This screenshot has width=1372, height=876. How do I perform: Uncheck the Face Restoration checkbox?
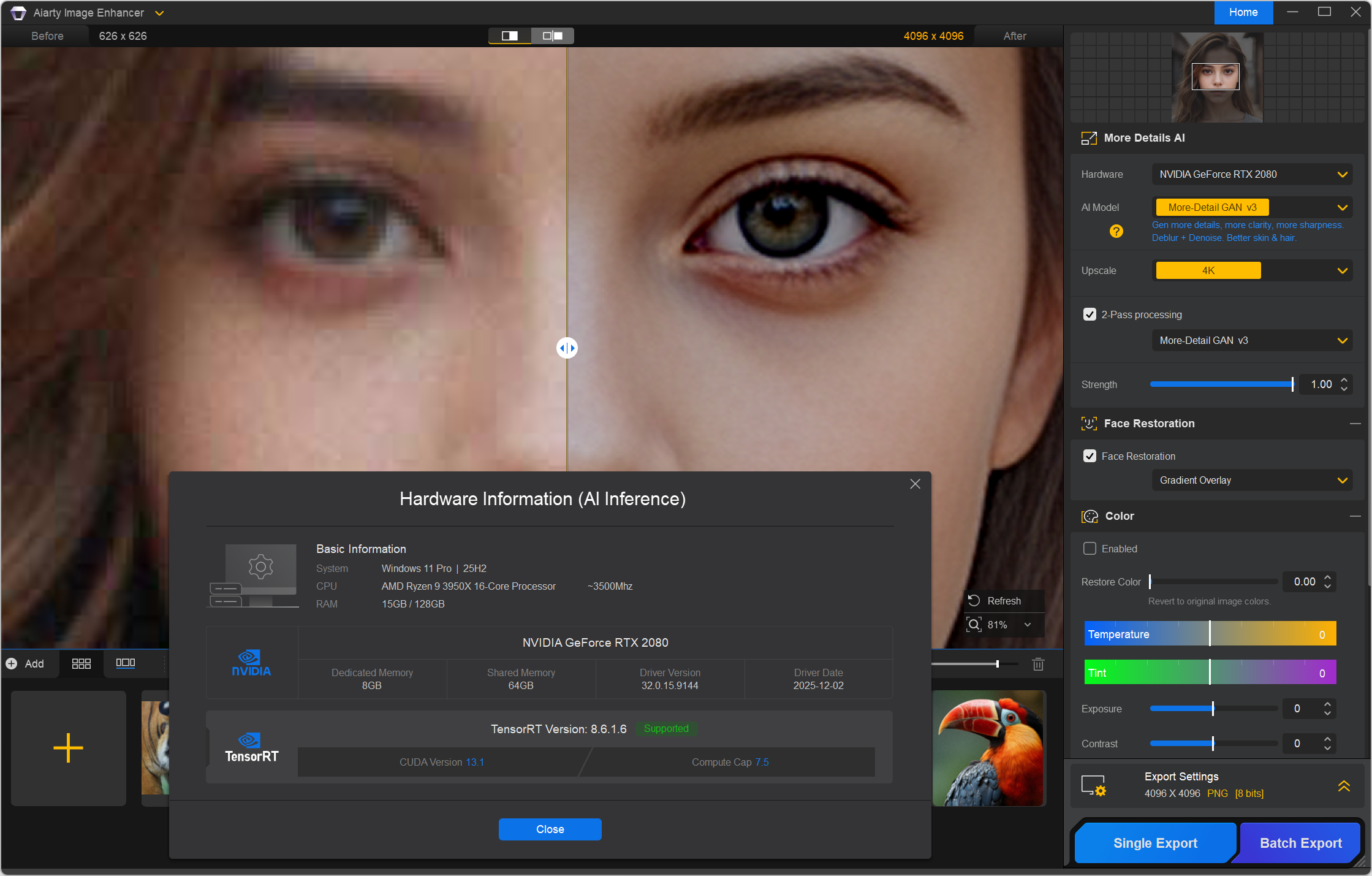[x=1090, y=456]
